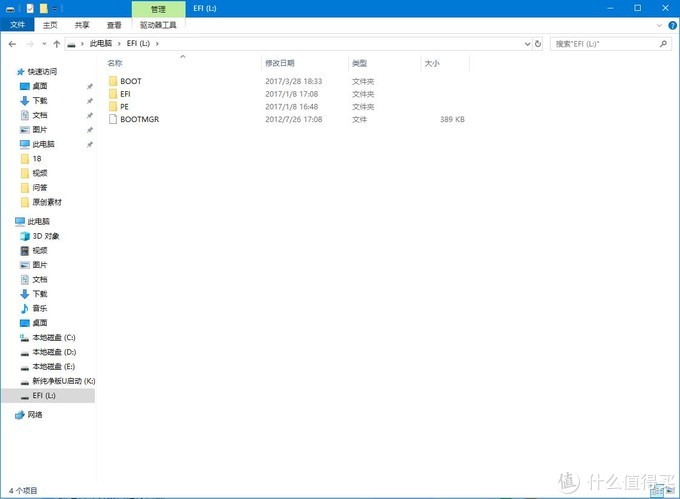
Task: Select EFI (L:) drive in navigation pane
Action: (44, 395)
